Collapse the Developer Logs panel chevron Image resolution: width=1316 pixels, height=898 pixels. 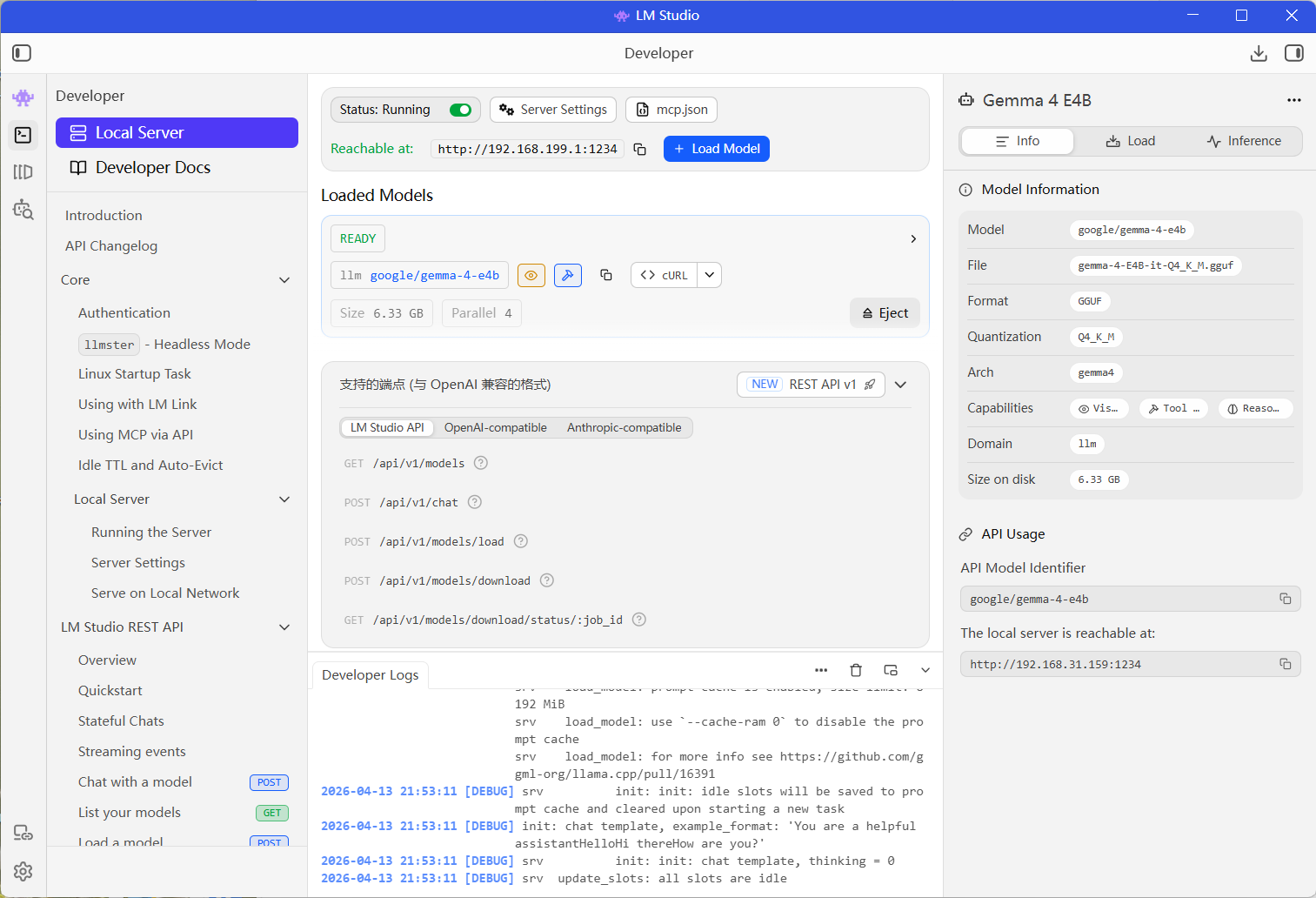(925, 670)
